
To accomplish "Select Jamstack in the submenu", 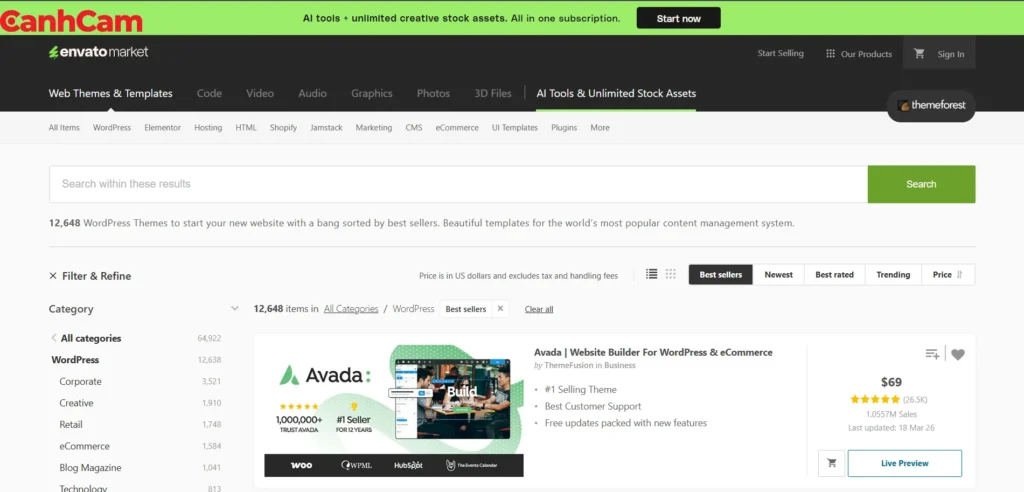I will pyautogui.click(x=327, y=128).
